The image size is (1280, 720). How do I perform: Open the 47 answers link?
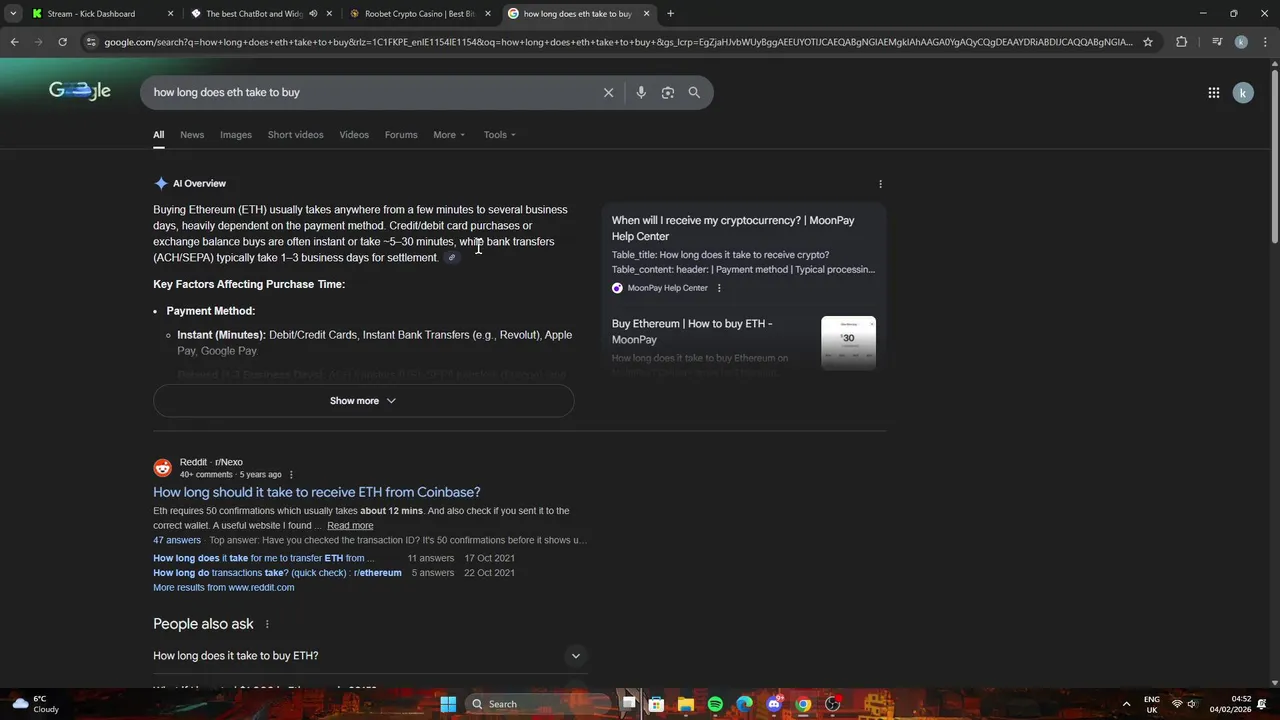(x=177, y=540)
